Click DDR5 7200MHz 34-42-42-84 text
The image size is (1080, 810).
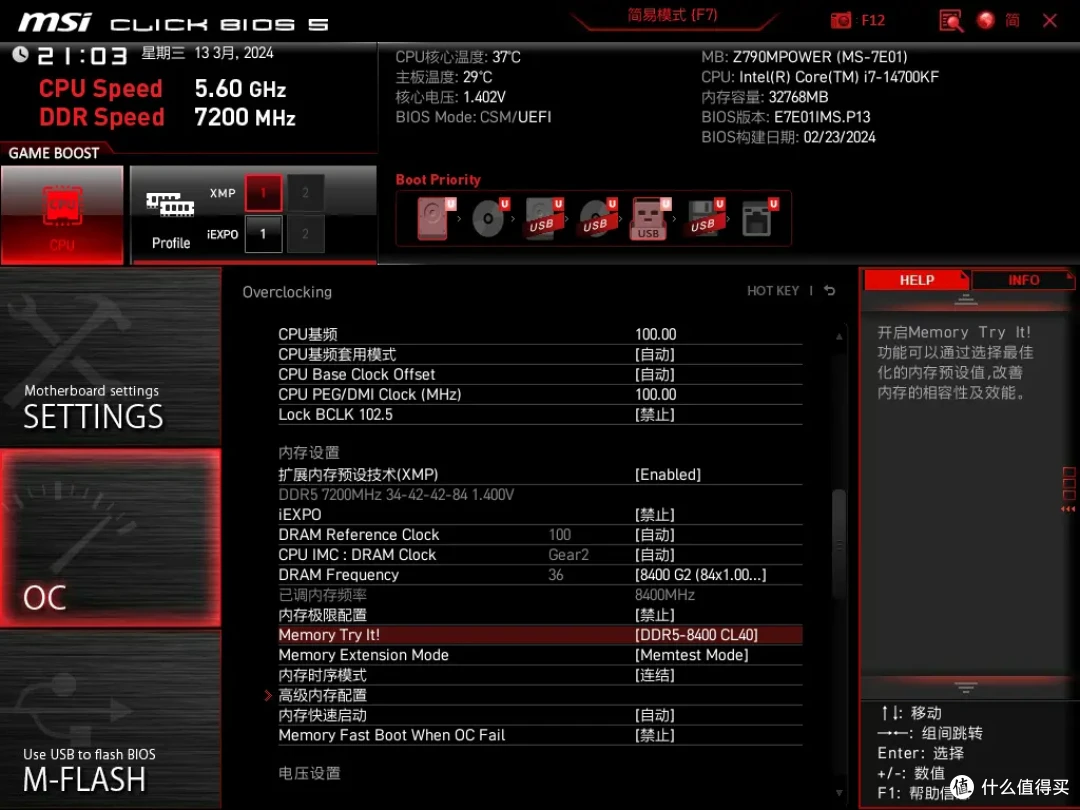coord(396,495)
